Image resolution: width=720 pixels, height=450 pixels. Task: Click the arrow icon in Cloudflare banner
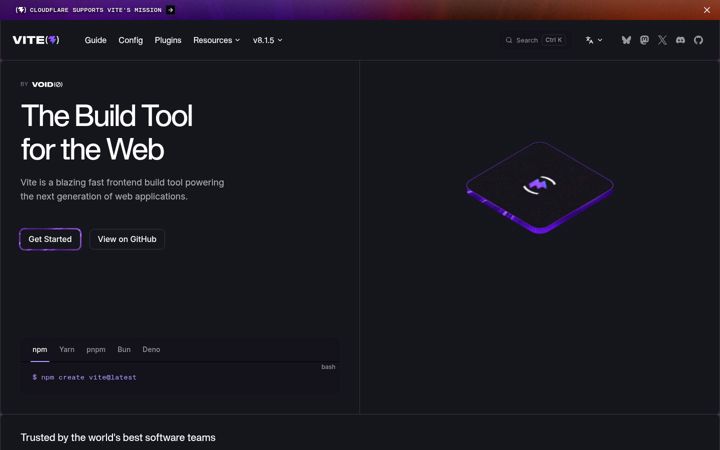click(170, 10)
